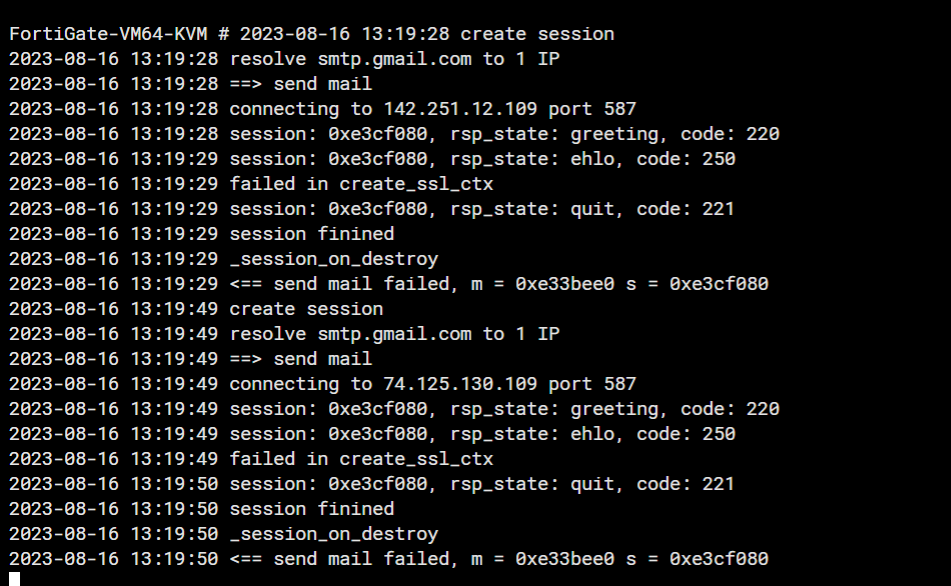951x586 pixels.
Task: Click "failed in create_ssl_ctx" at 13:19:29
Action: pos(361,184)
